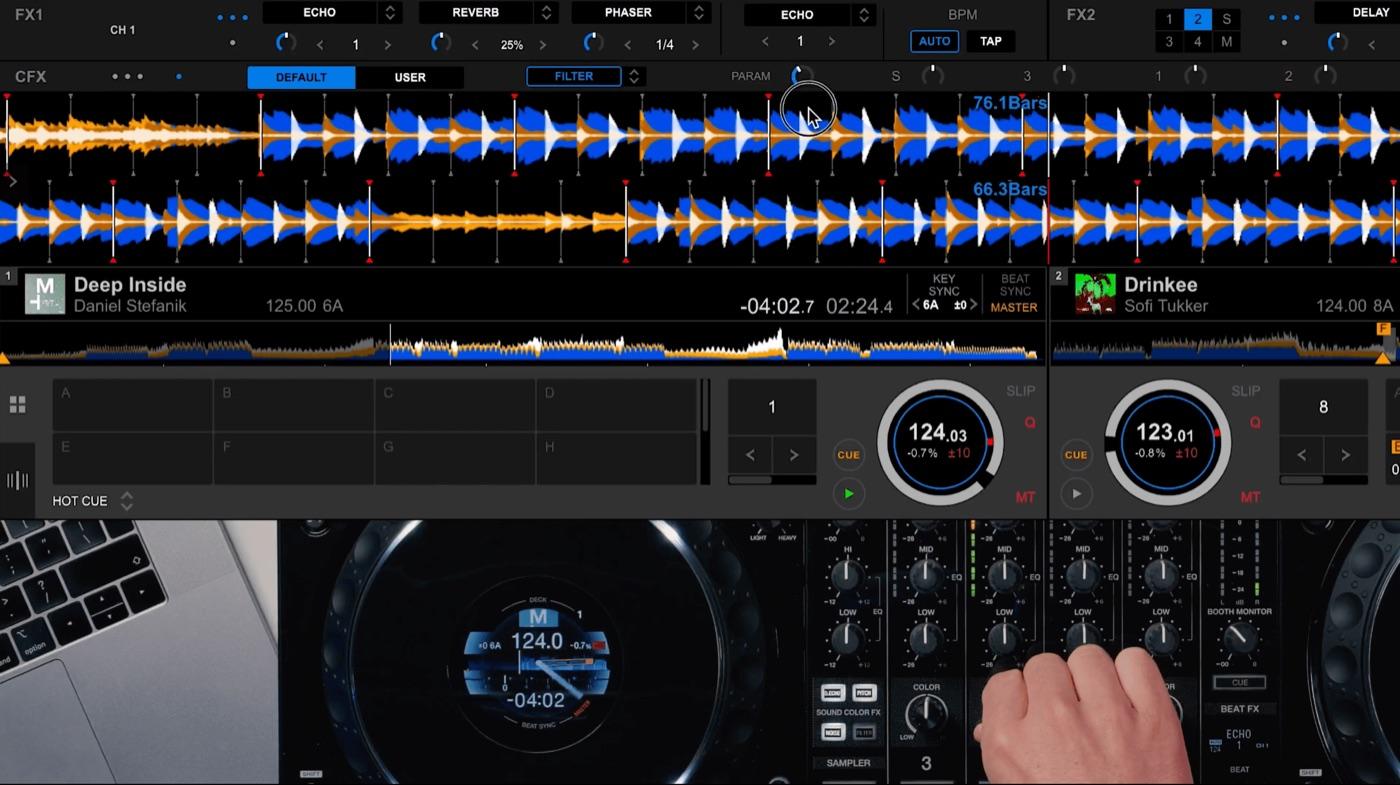Open HOT CUE pad mode selector
1400x785 pixels.
pos(126,501)
